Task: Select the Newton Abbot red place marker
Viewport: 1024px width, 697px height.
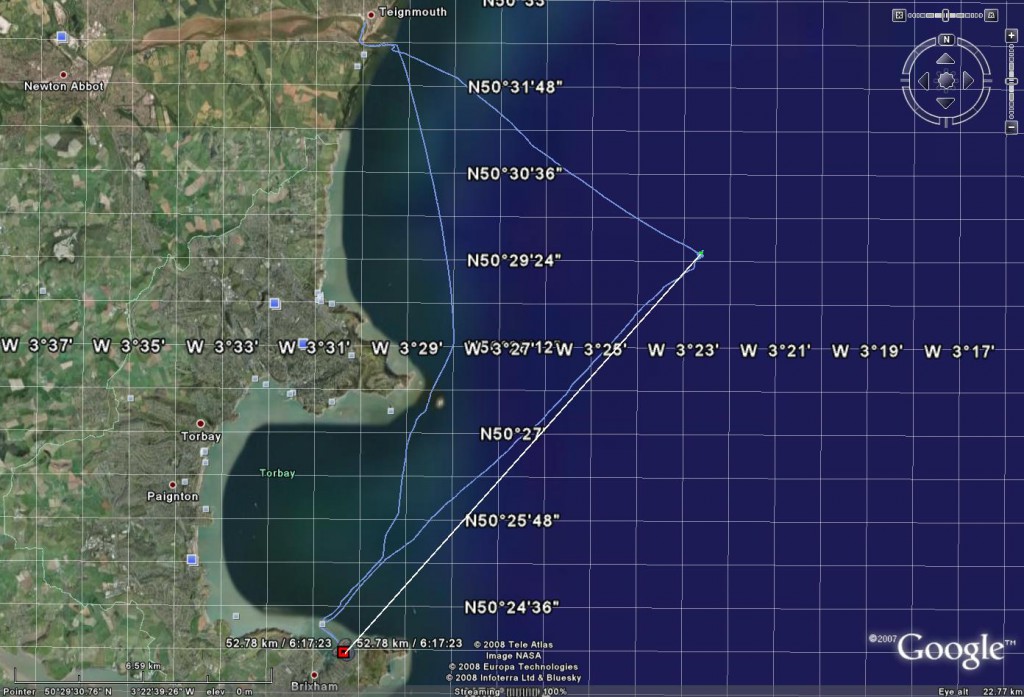Action: click(x=63, y=75)
